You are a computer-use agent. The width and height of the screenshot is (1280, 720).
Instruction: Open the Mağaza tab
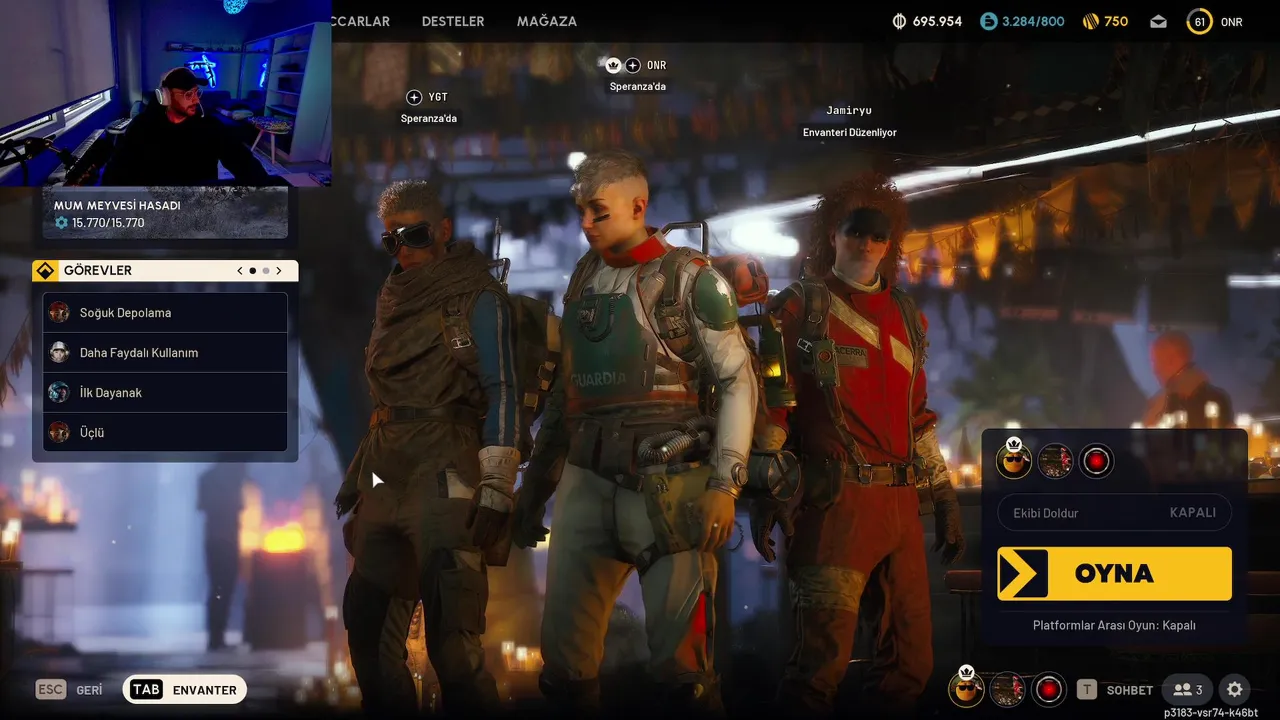[547, 21]
